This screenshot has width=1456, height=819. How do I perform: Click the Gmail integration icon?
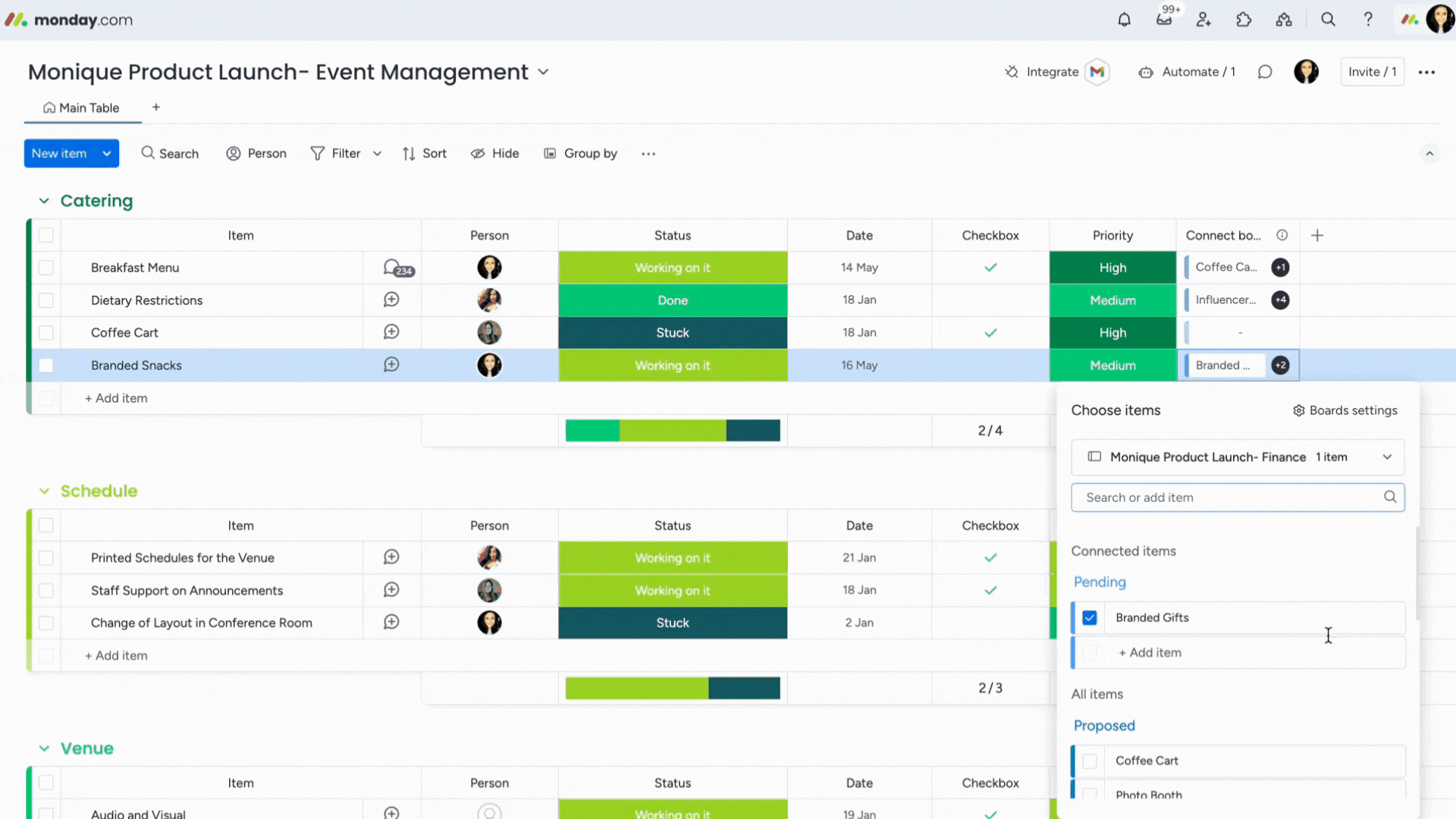point(1097,72)
